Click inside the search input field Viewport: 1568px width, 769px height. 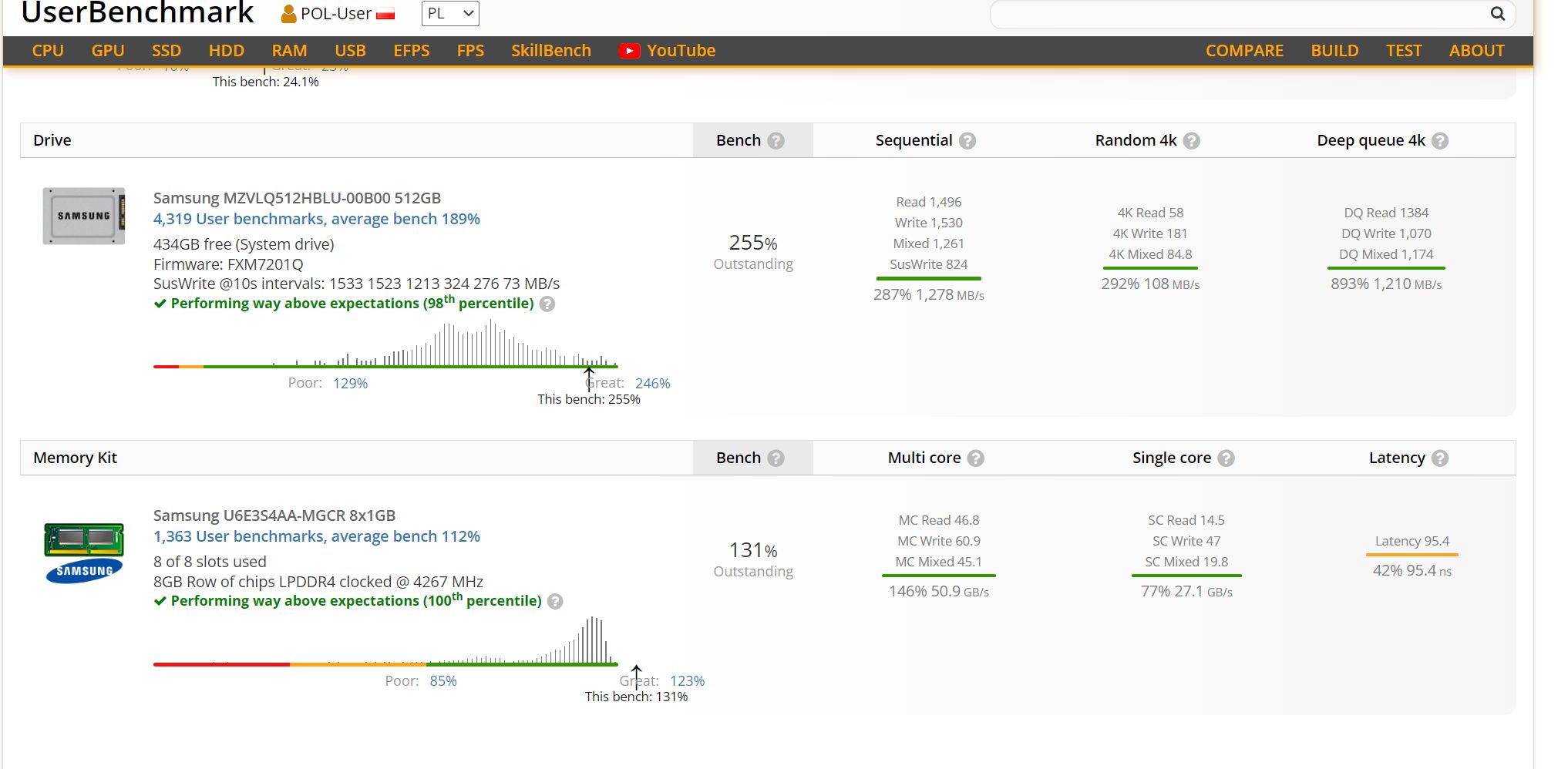(x=1233, y=14)
